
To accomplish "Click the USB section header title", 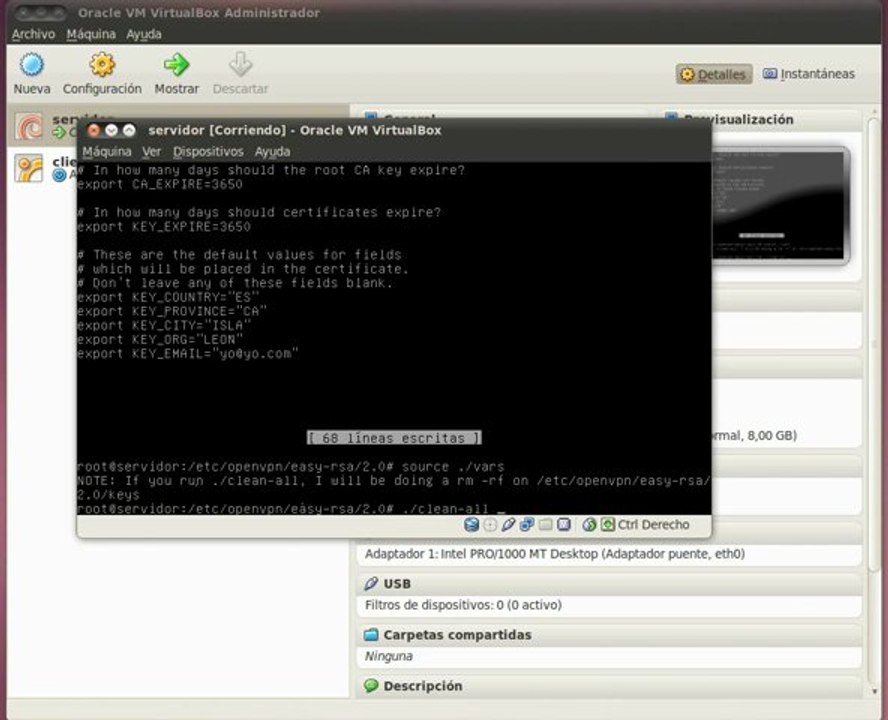I will coord(397,583).
